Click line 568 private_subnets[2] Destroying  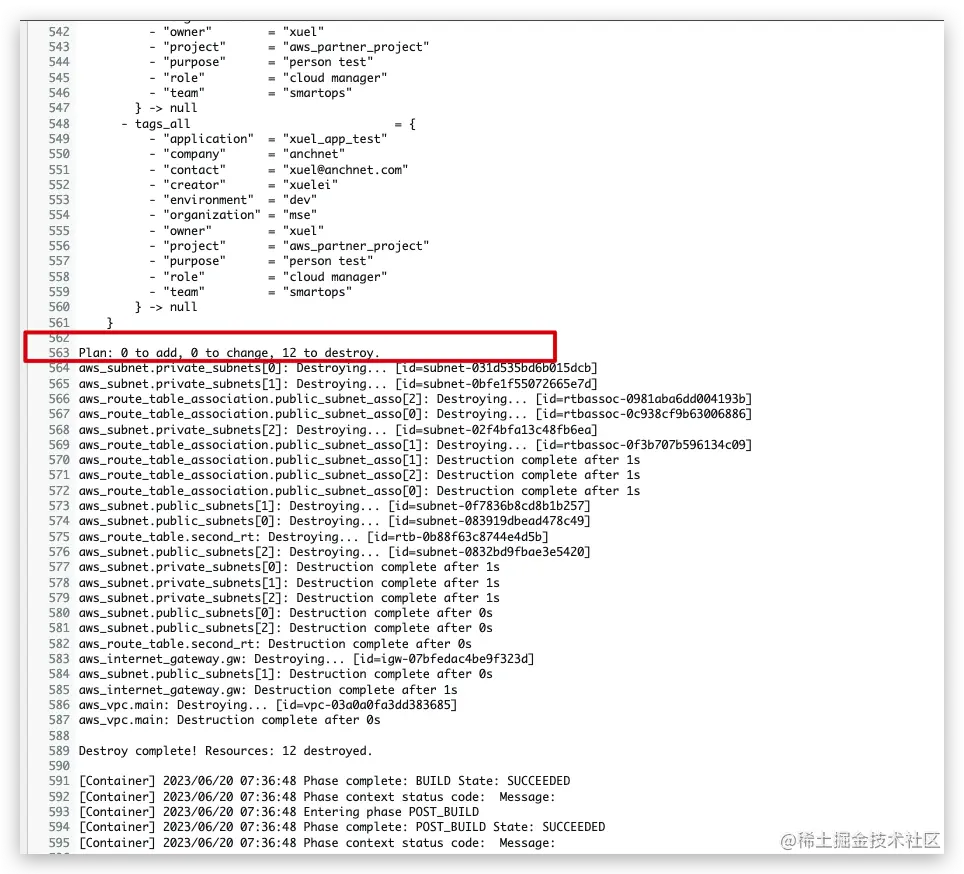tap(338, 430)
